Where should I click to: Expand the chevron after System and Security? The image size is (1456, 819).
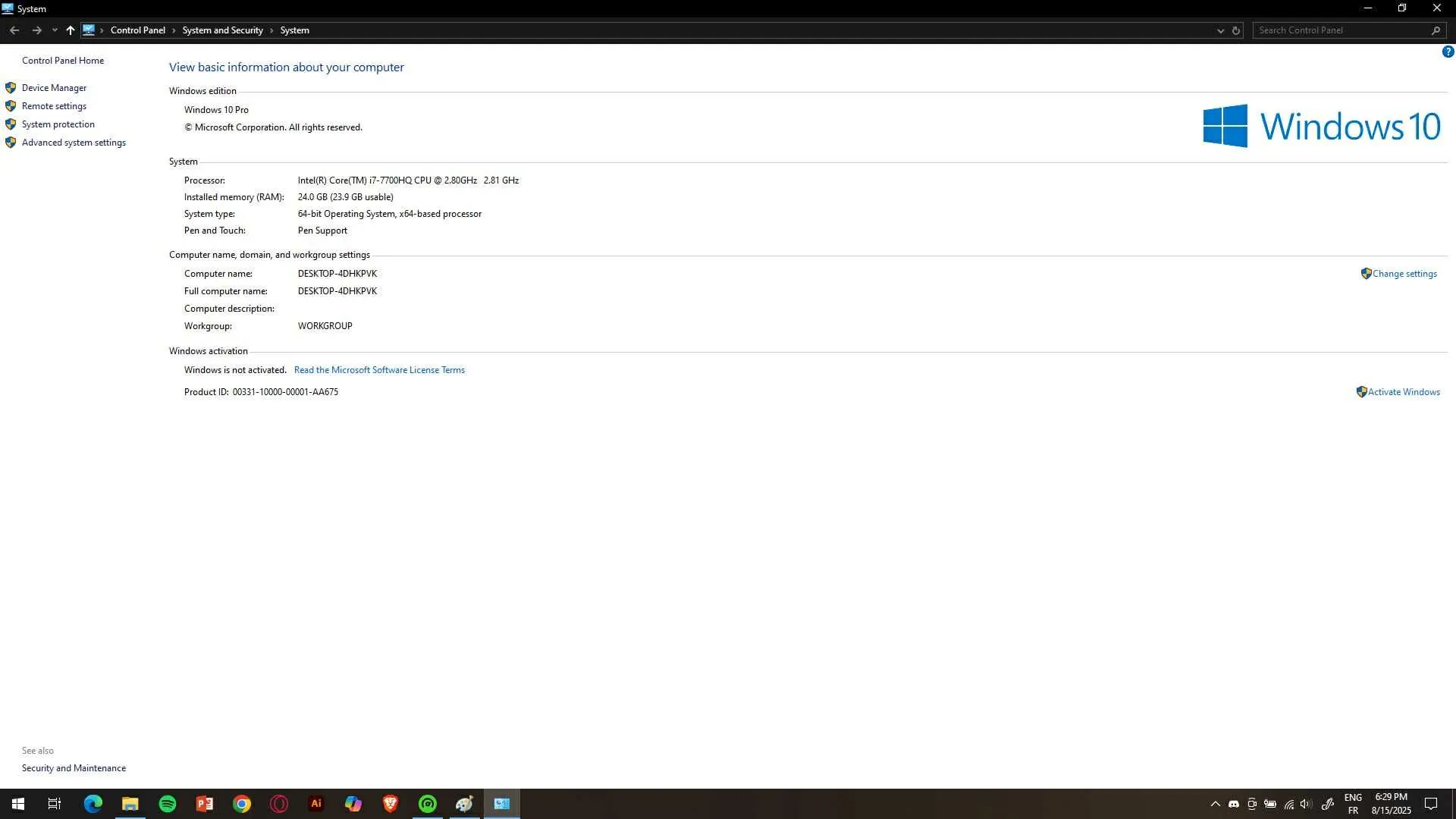(271, 30)
